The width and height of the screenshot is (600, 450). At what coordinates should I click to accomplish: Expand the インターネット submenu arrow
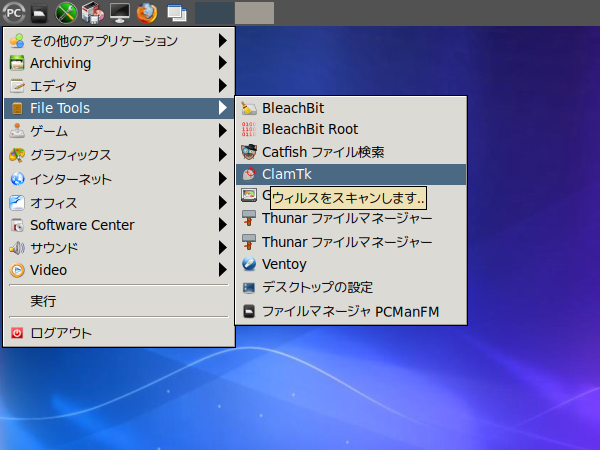pyautogui.click(x=223, y=179)
